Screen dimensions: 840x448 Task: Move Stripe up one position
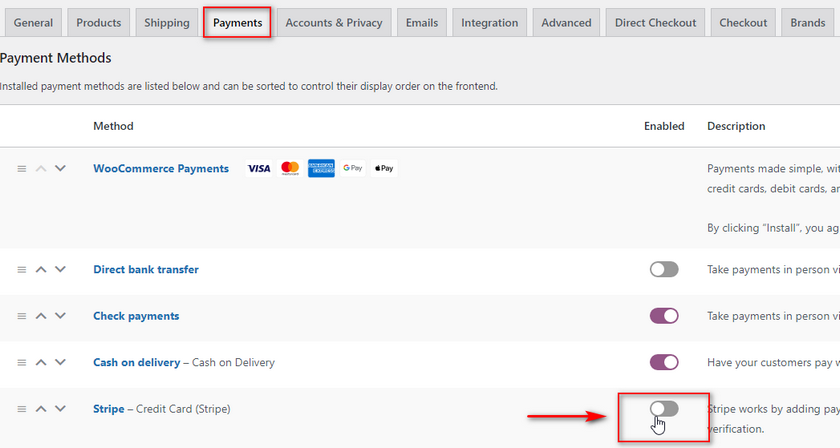tap(41, 408)
